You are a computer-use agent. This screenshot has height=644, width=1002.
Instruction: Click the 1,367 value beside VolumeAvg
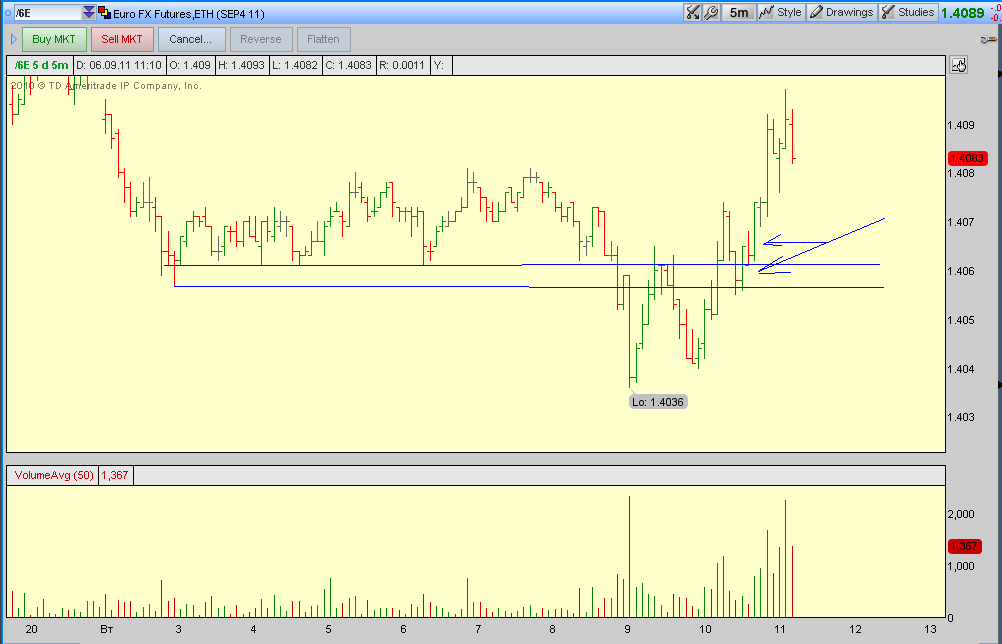[116, 475]
